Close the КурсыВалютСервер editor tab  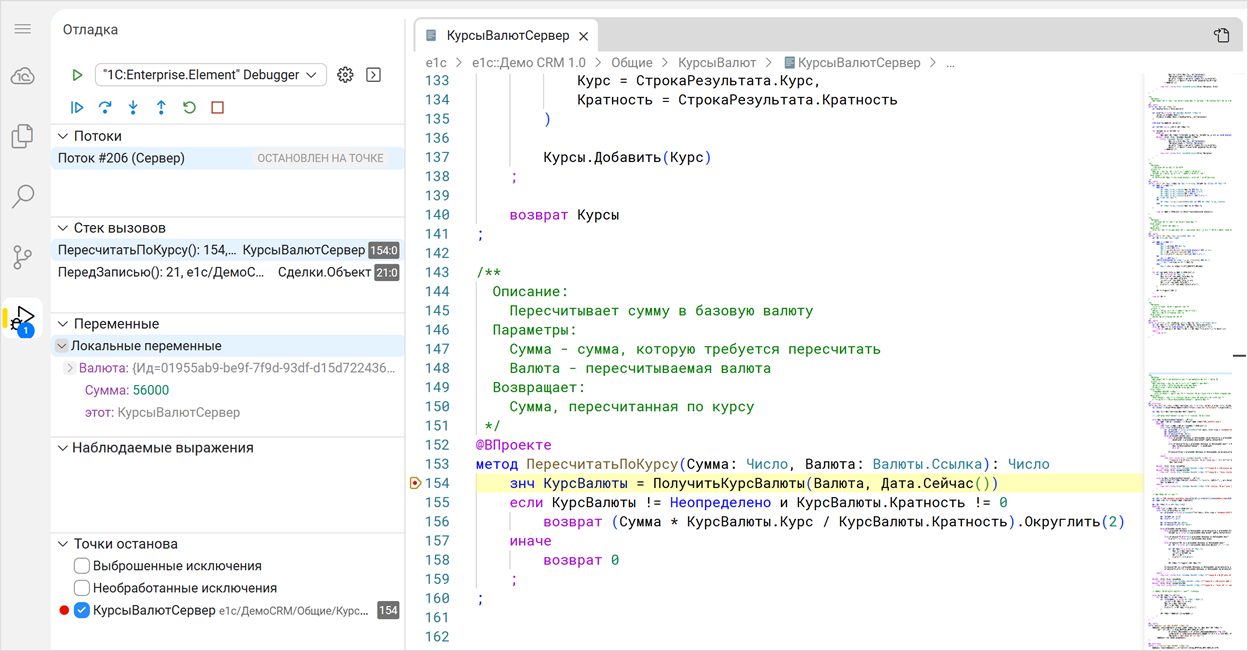[x=583, y=36]
